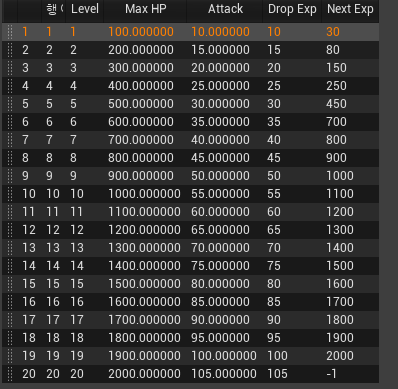Grab the drag handle of row 19

pos(10,356)
